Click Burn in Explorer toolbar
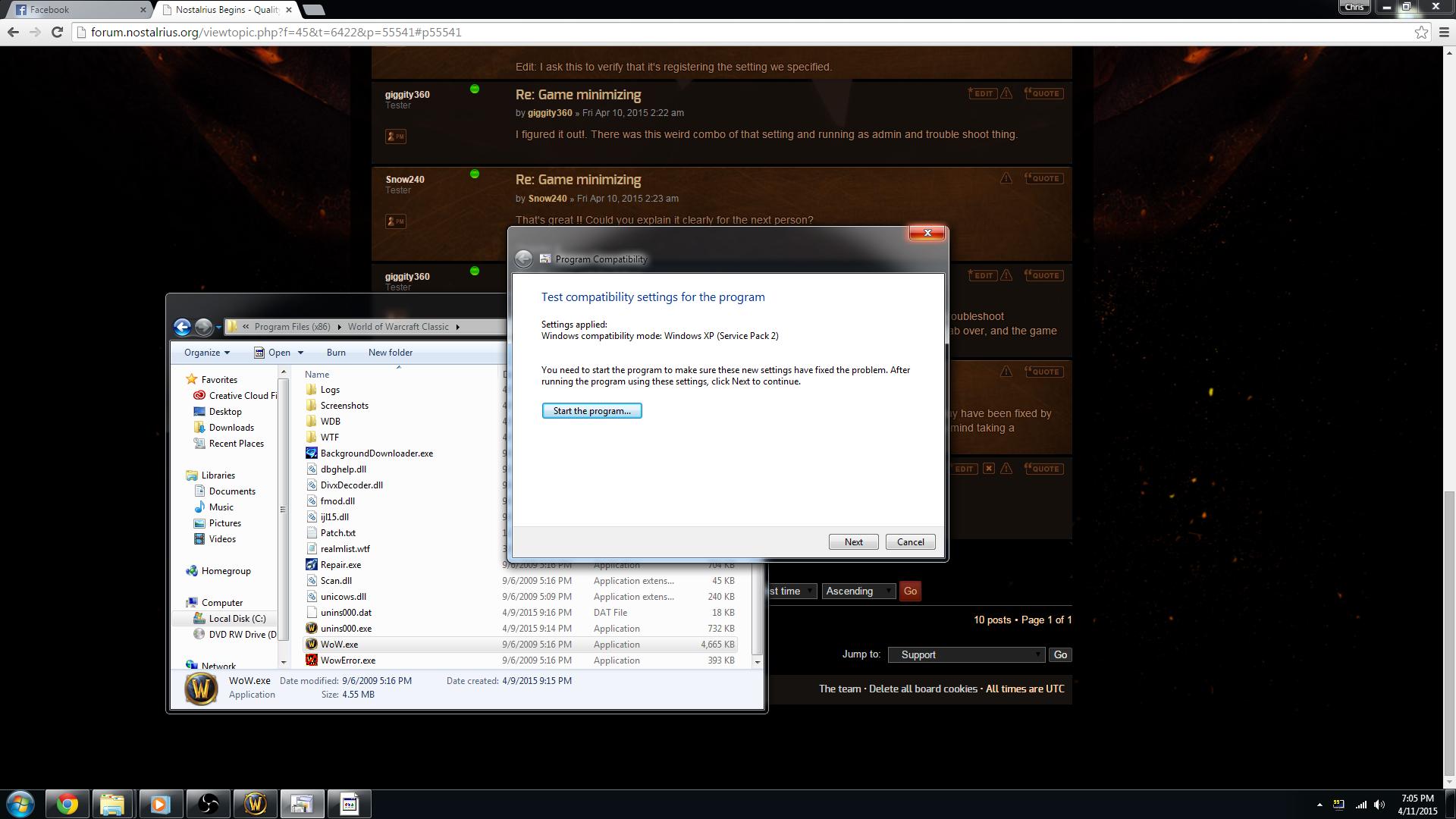 tap(336, 353)
